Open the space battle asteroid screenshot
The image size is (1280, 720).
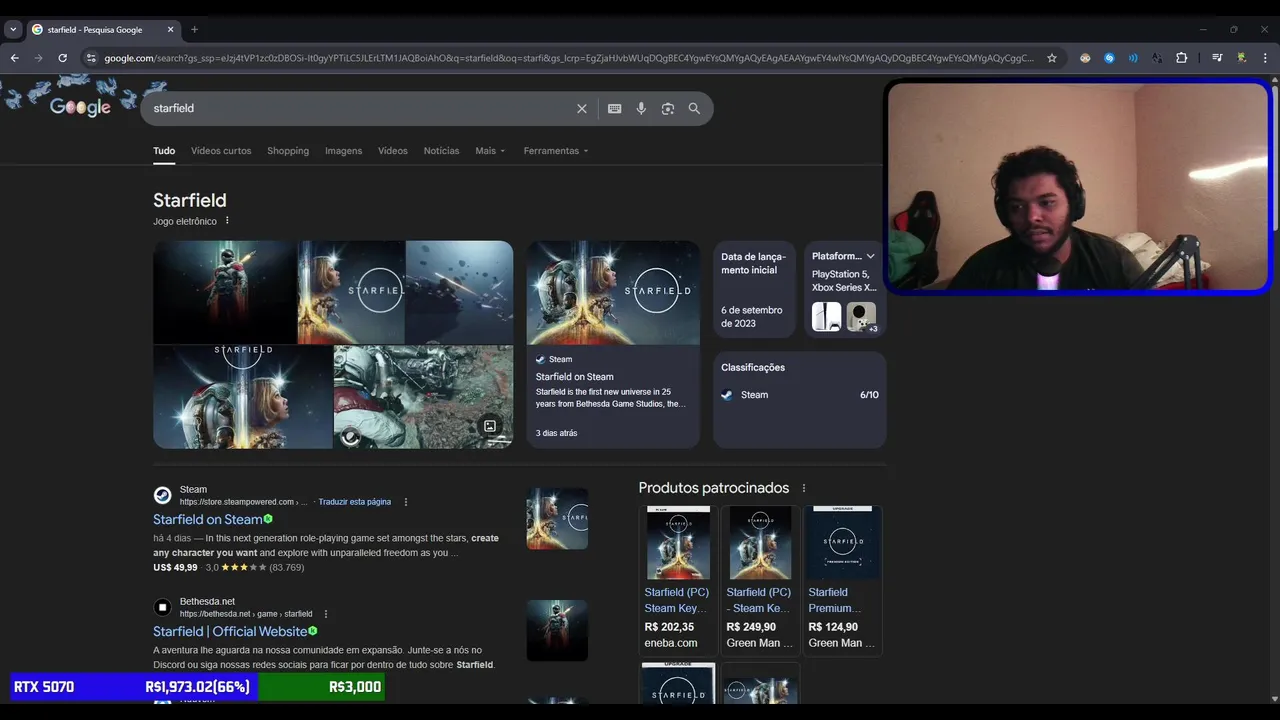point(459,292)
